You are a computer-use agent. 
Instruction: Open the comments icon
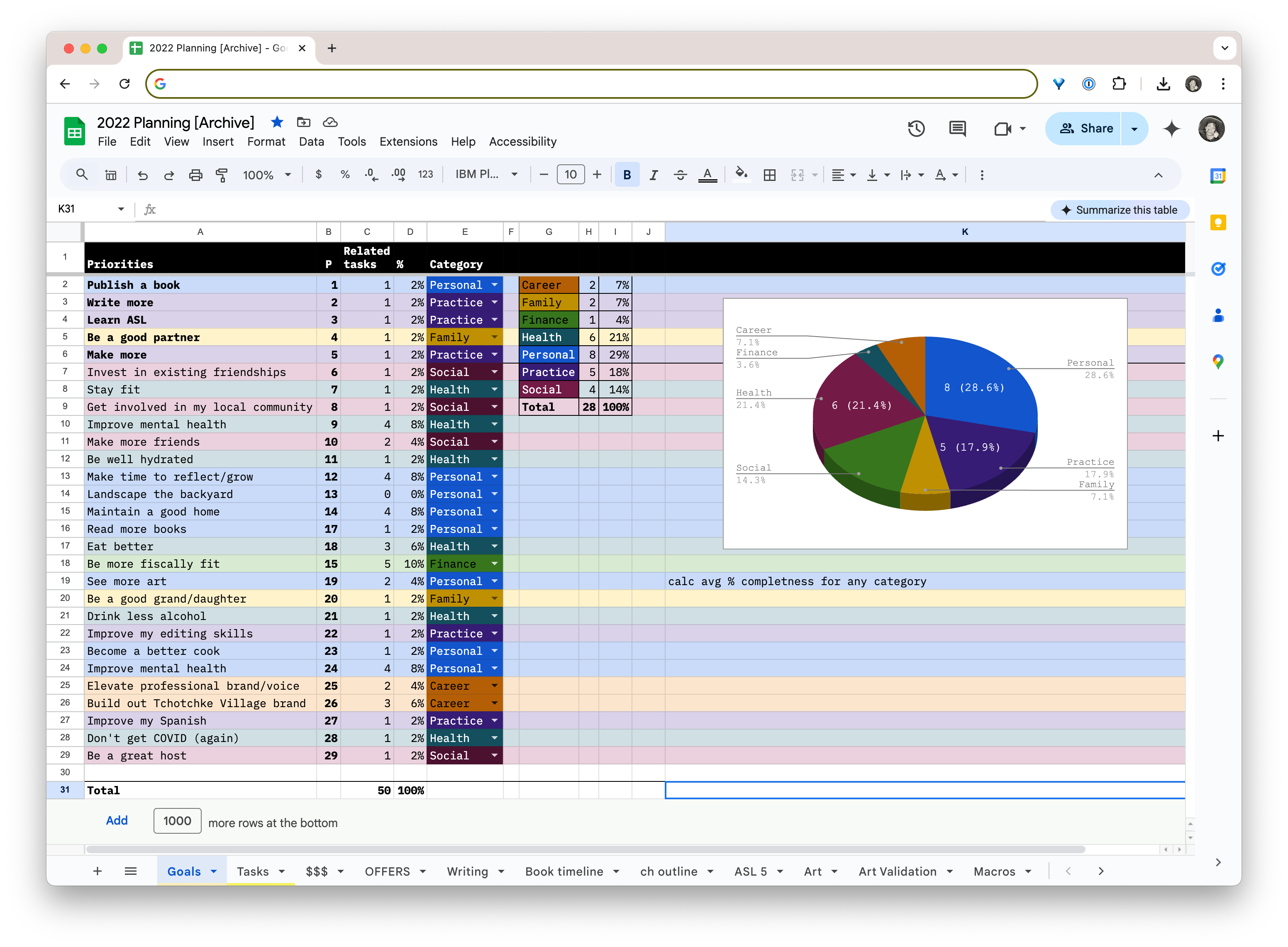click(957, 128)
